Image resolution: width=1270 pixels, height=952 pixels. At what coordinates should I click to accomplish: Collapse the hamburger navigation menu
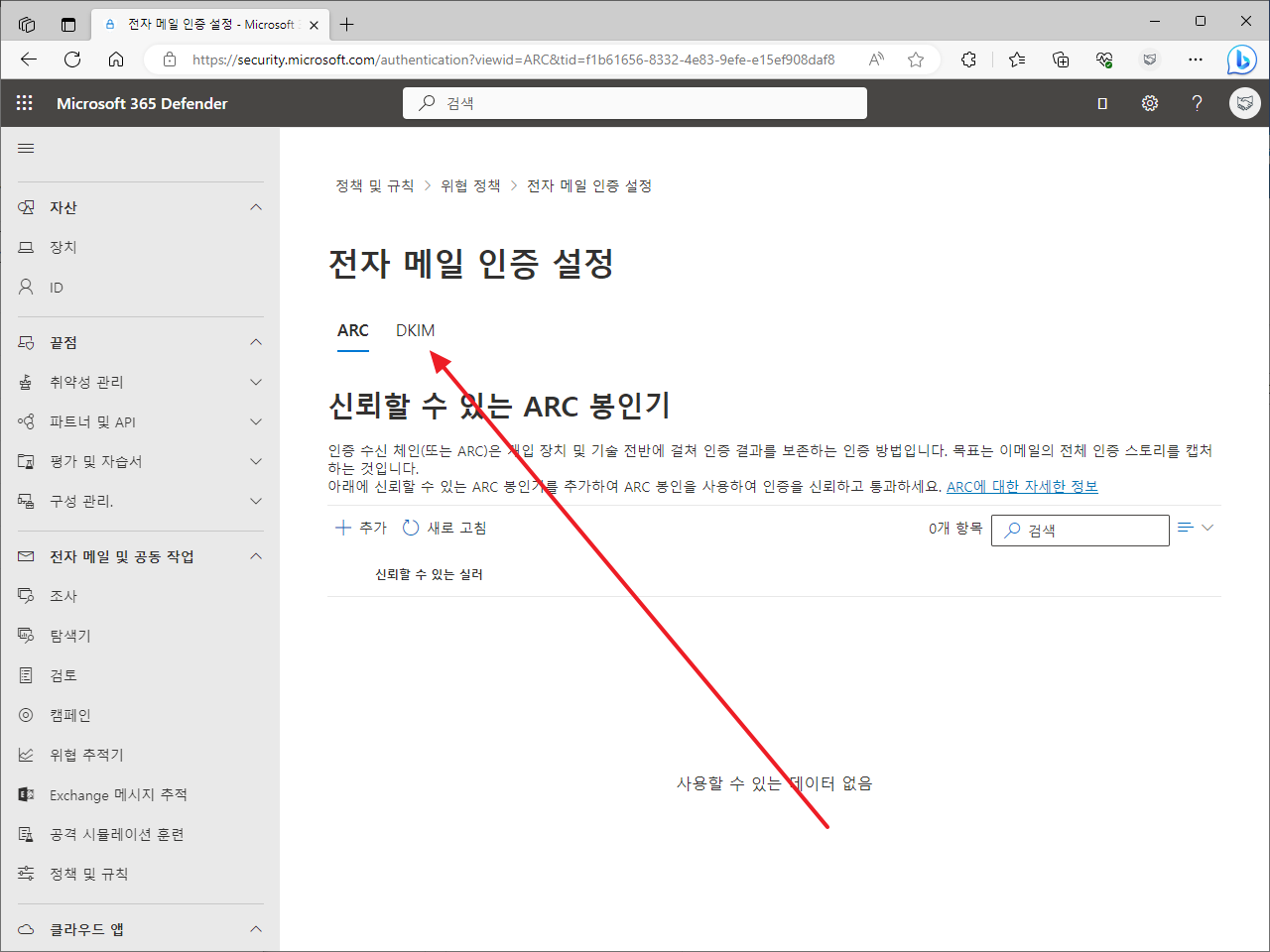tap(26, 149)
